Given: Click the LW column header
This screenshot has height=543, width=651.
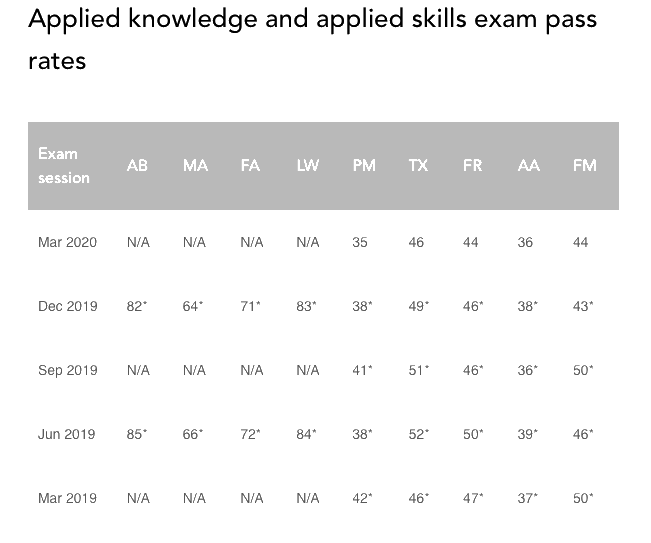Looking at the screenshot, I should (x=308, y=166).
